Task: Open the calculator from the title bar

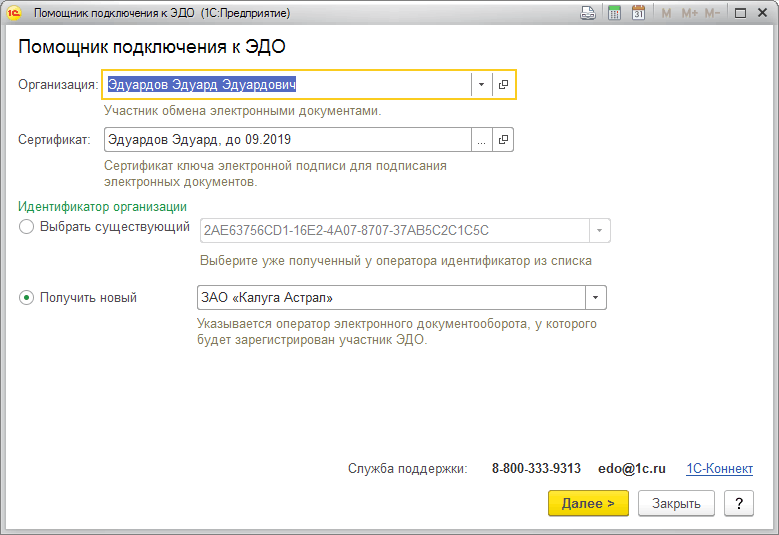Action: point(614,13)
